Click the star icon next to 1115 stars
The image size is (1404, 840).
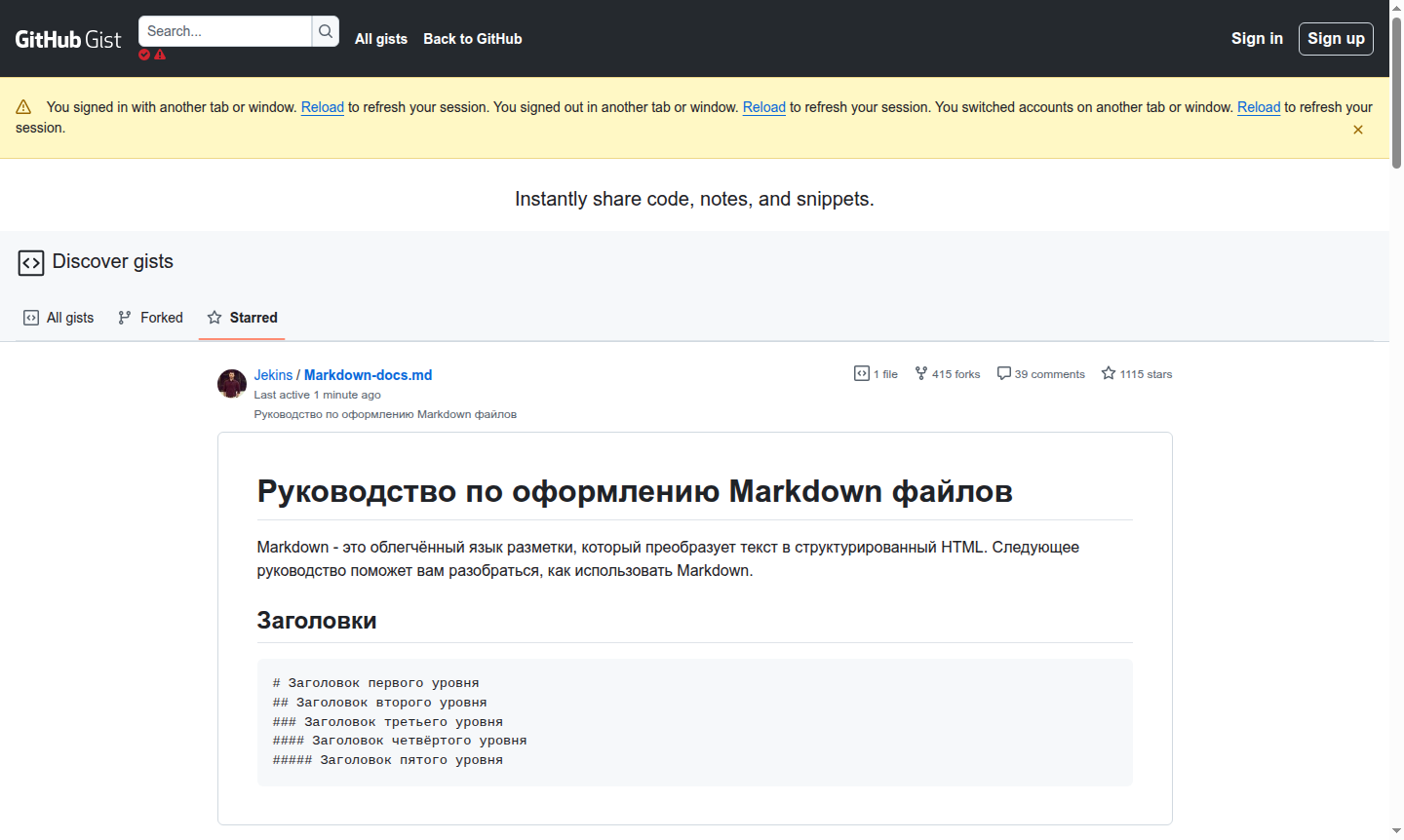[1108, 372]
